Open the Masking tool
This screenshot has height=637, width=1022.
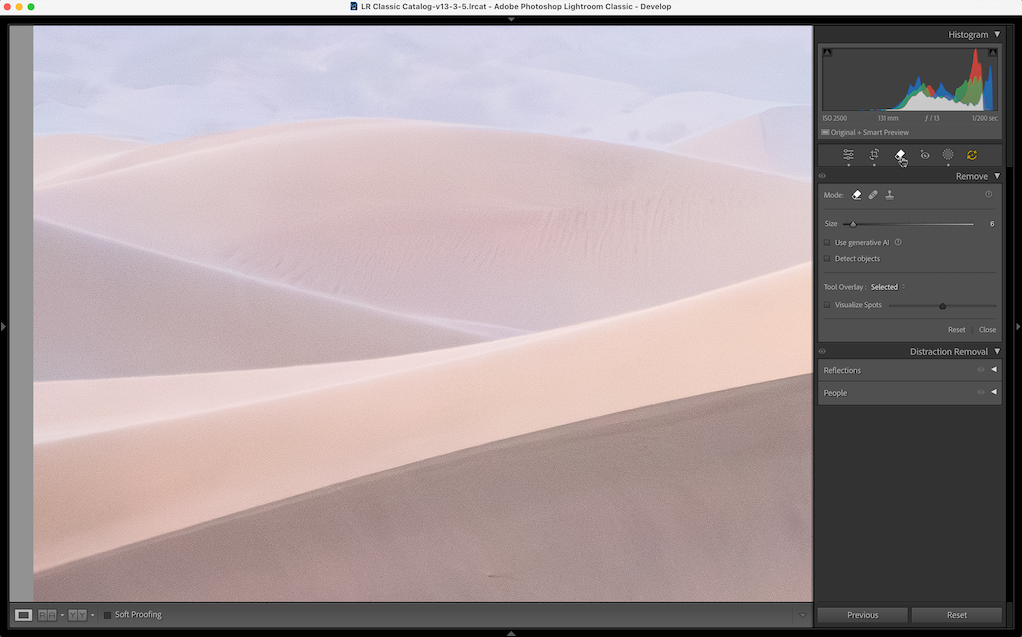[x=948, y=155]
